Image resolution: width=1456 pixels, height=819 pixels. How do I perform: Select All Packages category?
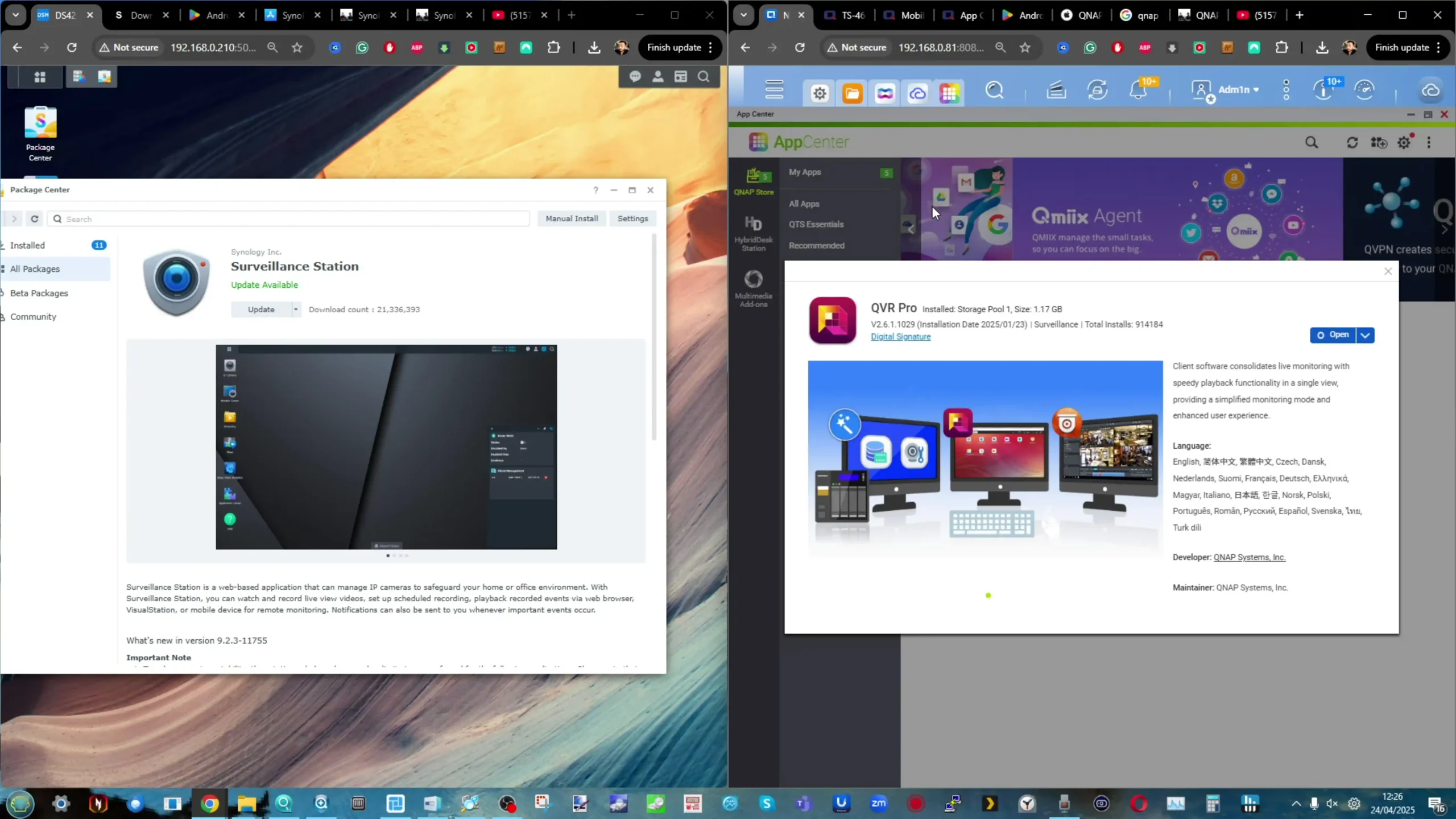point(55,269)
